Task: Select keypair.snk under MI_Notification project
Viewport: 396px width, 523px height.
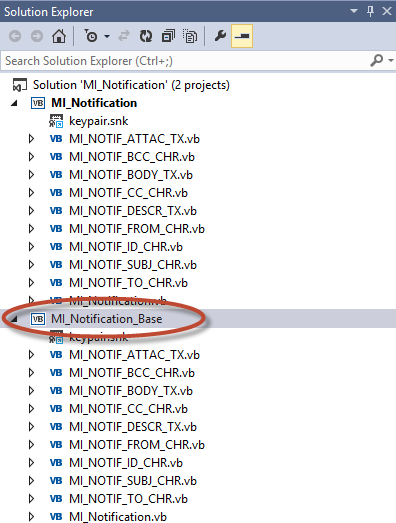Action: coord(98,121)
